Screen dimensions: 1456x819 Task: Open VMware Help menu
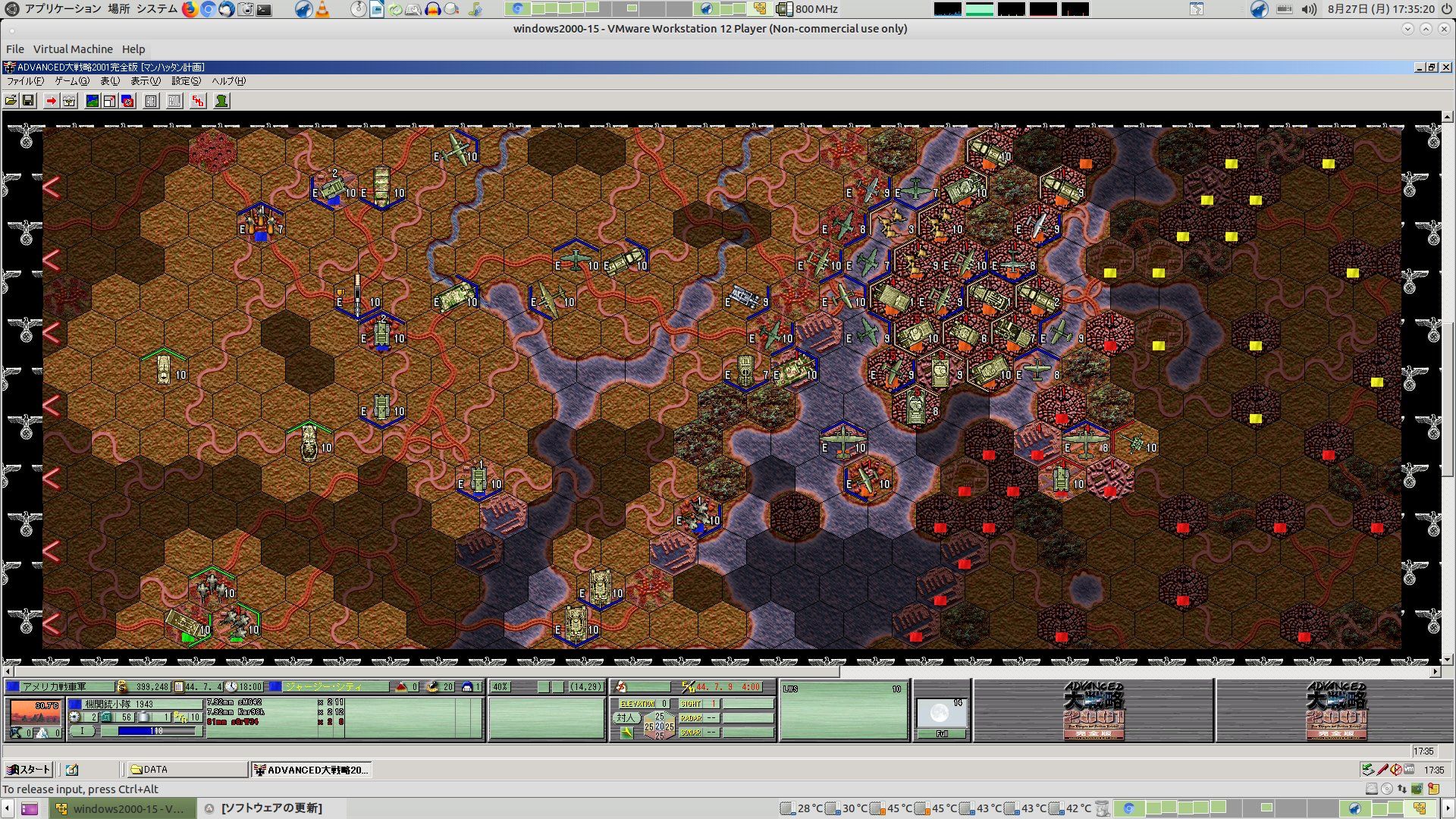coord(133,49)
